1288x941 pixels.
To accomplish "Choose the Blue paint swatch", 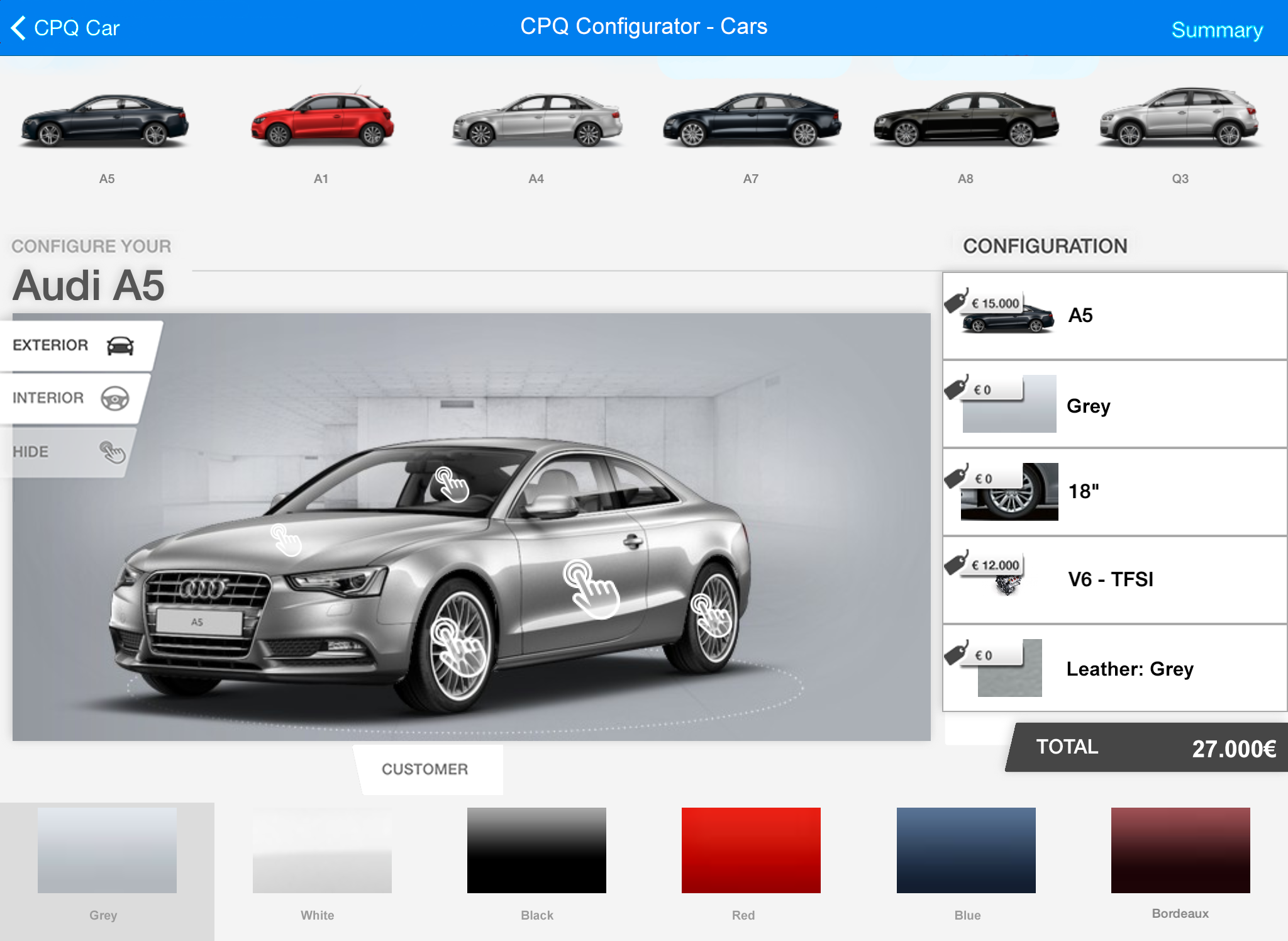I will [965, 850].
